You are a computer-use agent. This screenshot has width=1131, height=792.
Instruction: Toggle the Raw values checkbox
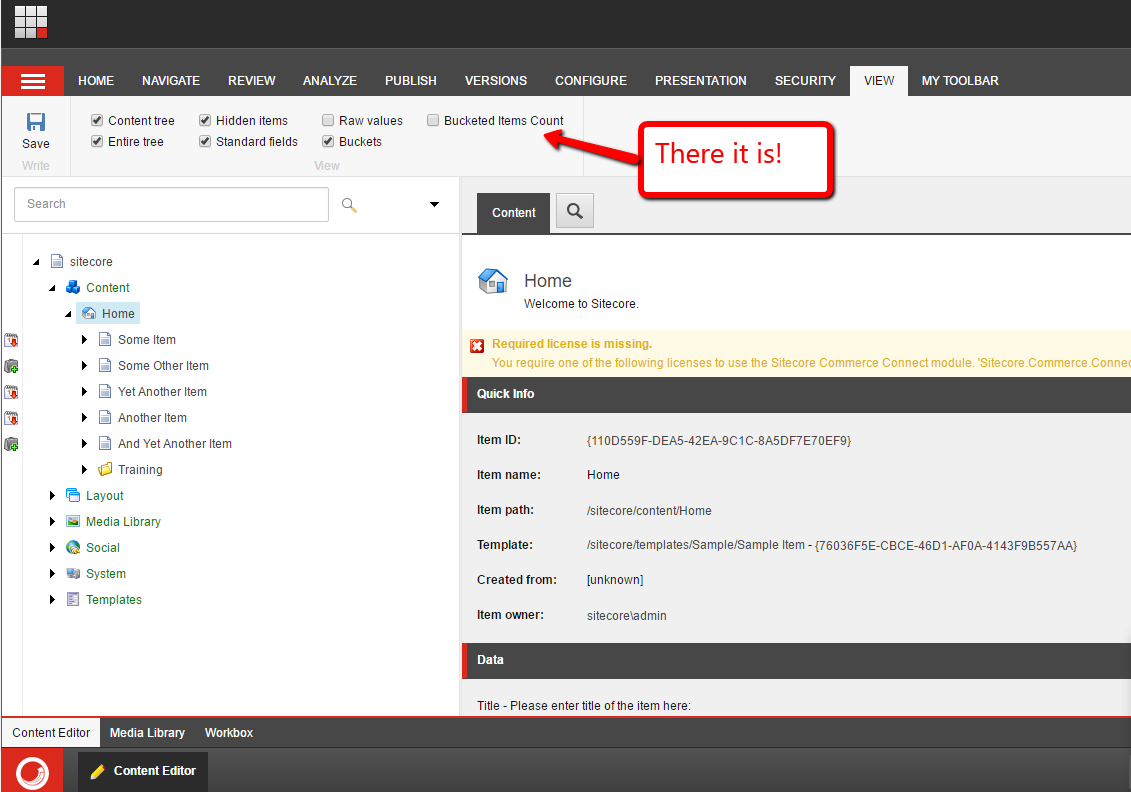click(328, 120)
